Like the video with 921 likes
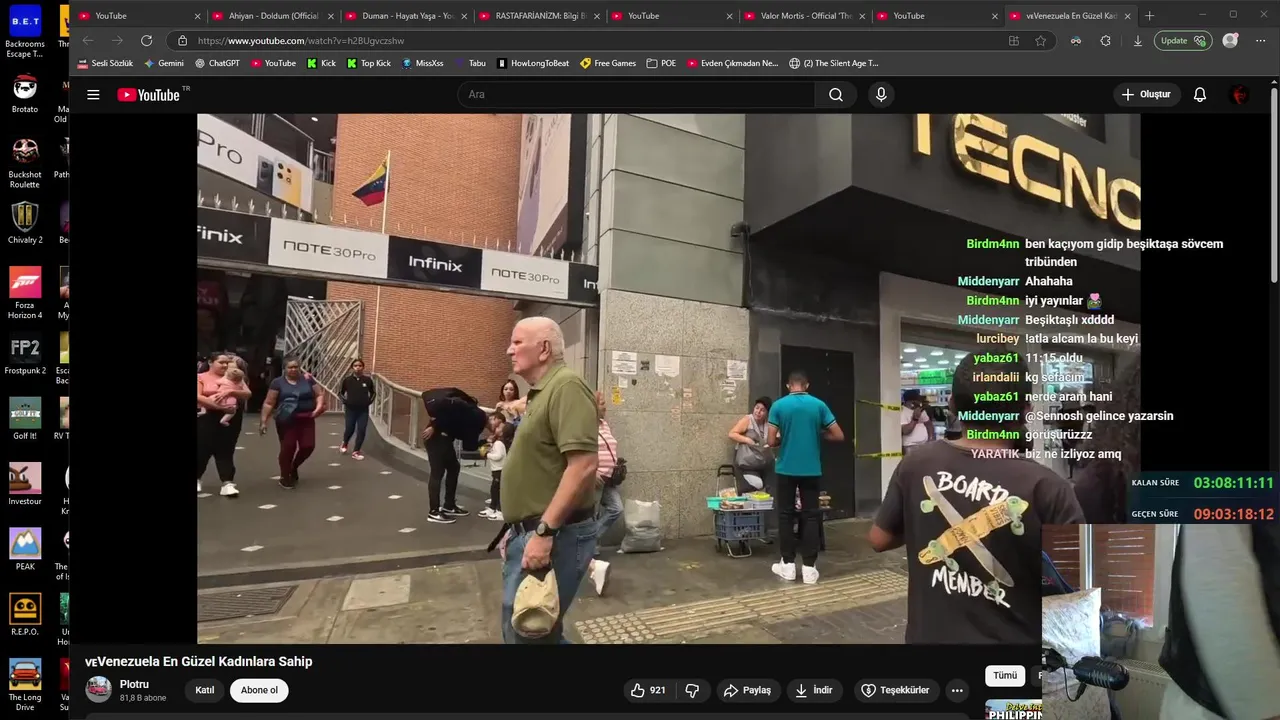 (648, 690)
